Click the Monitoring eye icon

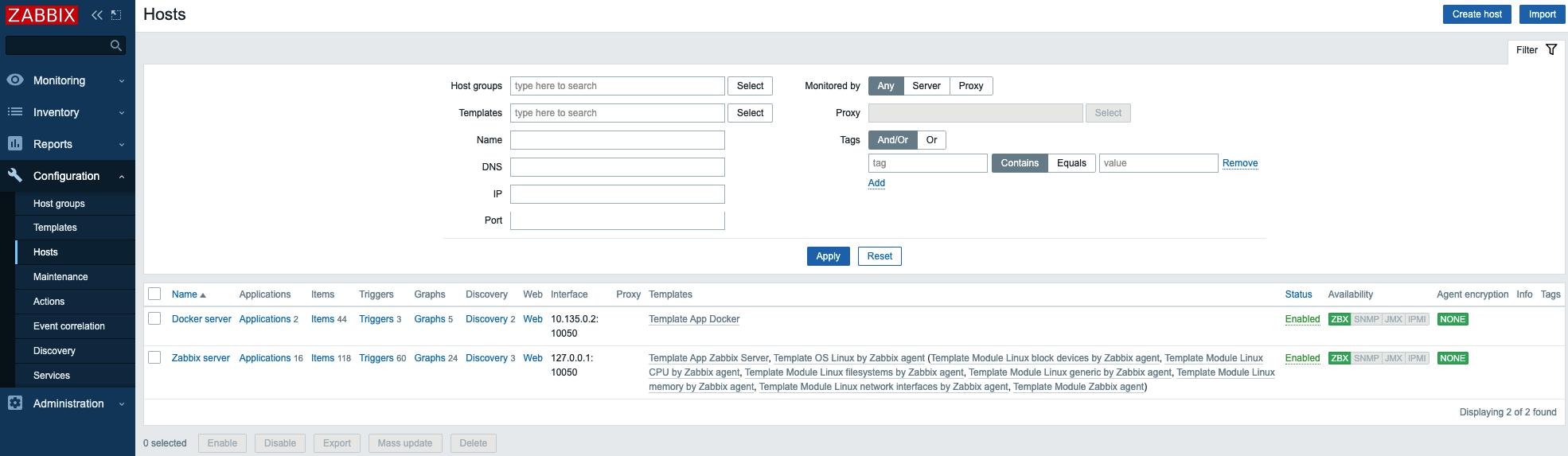pyautogui.click(x=15, y=80)
